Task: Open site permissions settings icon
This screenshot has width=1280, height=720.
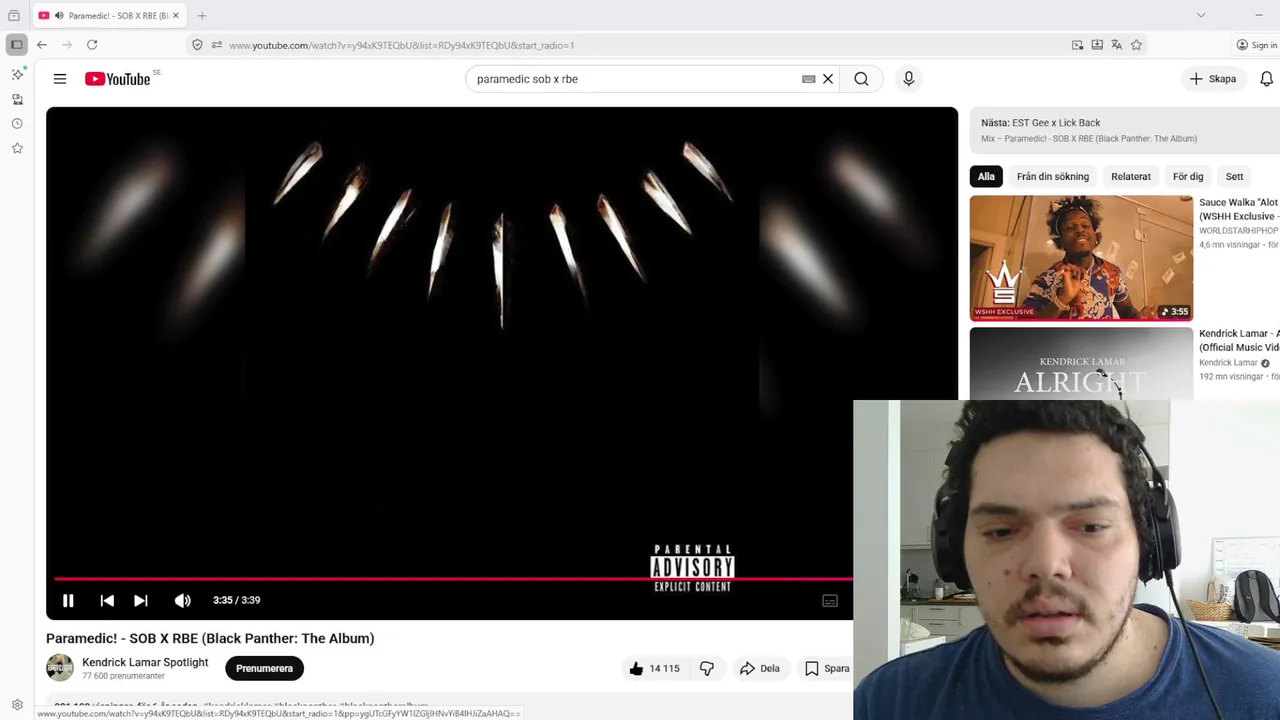Action: pyautogui.click(x=217, y=45)
